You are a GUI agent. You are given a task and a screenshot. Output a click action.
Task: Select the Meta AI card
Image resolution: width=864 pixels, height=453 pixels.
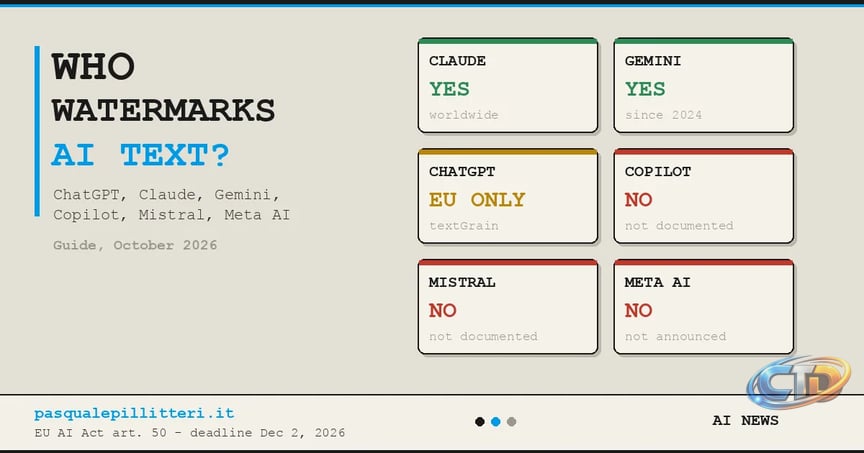click(x=704, y=307)
